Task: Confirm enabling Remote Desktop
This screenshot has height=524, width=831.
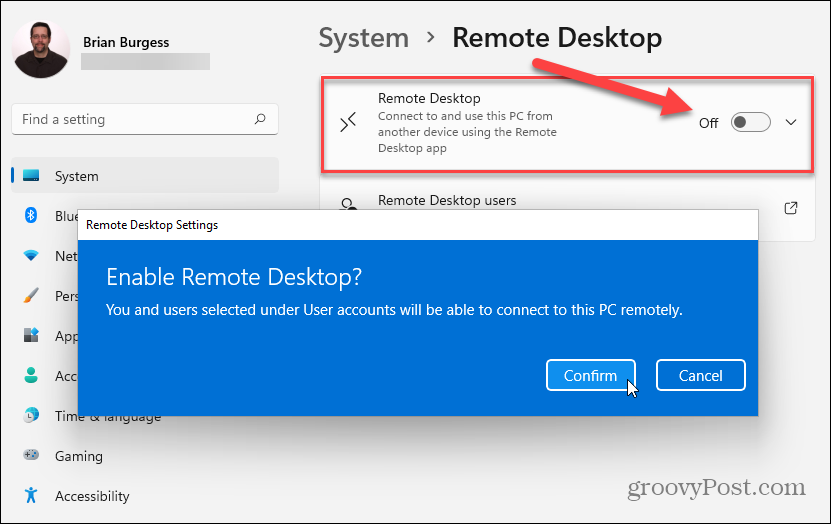Action: pos(590,376)
